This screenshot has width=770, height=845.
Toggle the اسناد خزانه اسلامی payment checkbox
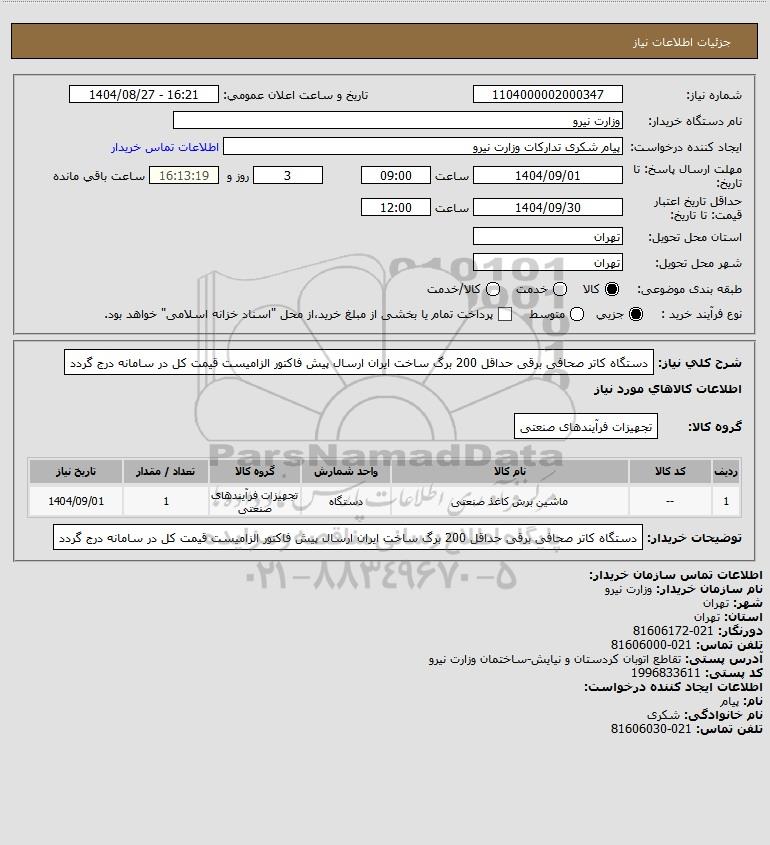click(x=505, y=314)
